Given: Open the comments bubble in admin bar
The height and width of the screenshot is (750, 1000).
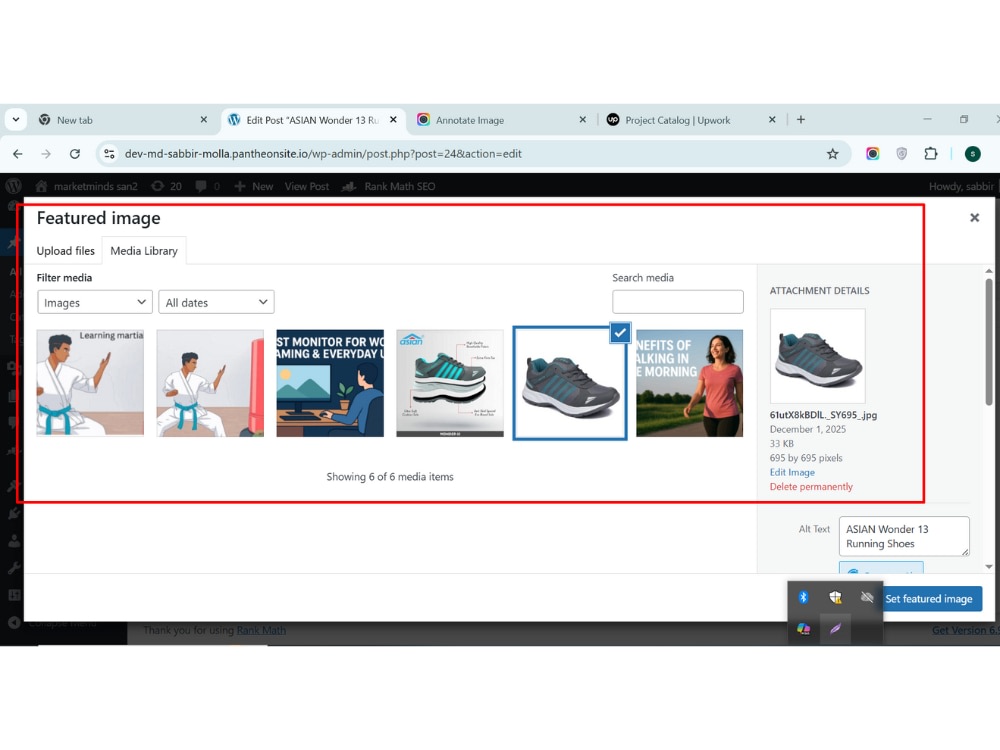Looking at the screenshot, I should pyautogui.click(x=208, y=186).
